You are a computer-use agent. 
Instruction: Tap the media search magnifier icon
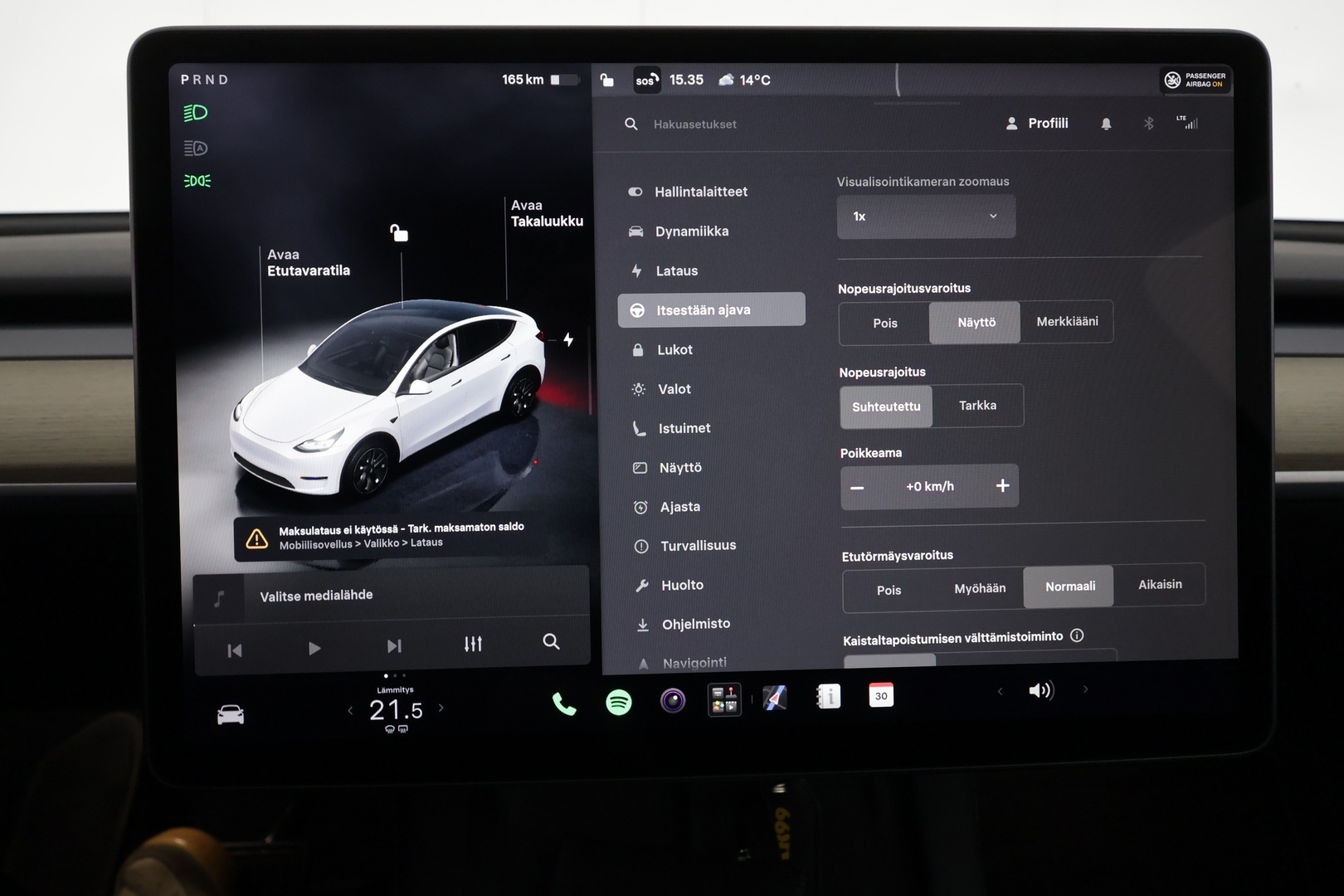tap(551, 641)
